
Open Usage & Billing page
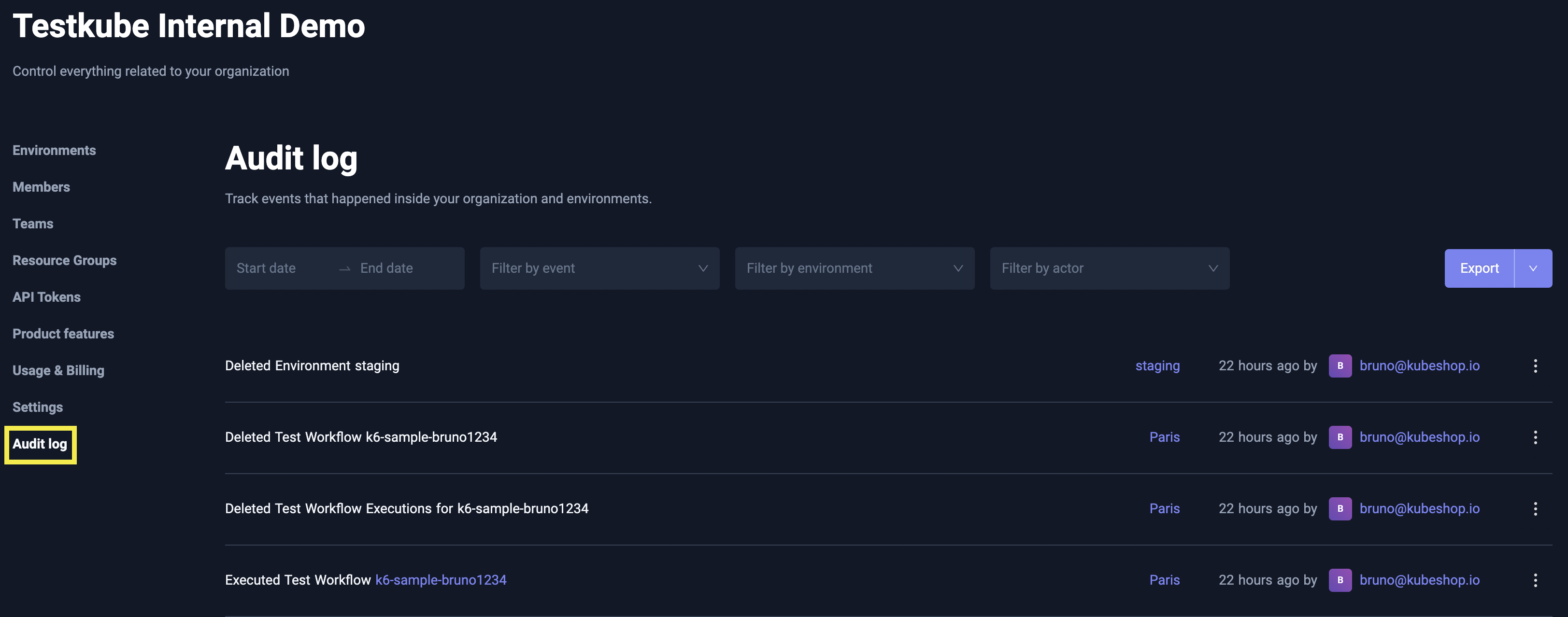click(58, 371)
